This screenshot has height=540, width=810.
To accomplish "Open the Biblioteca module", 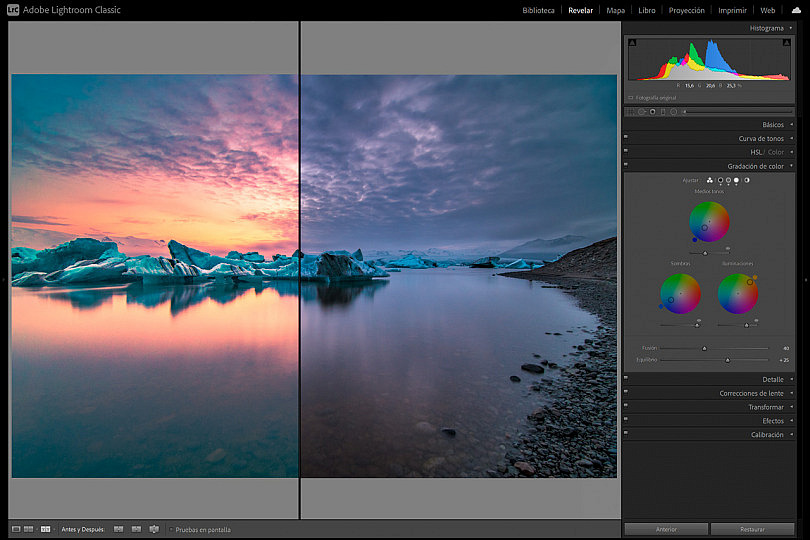I will tap(538, 10).
